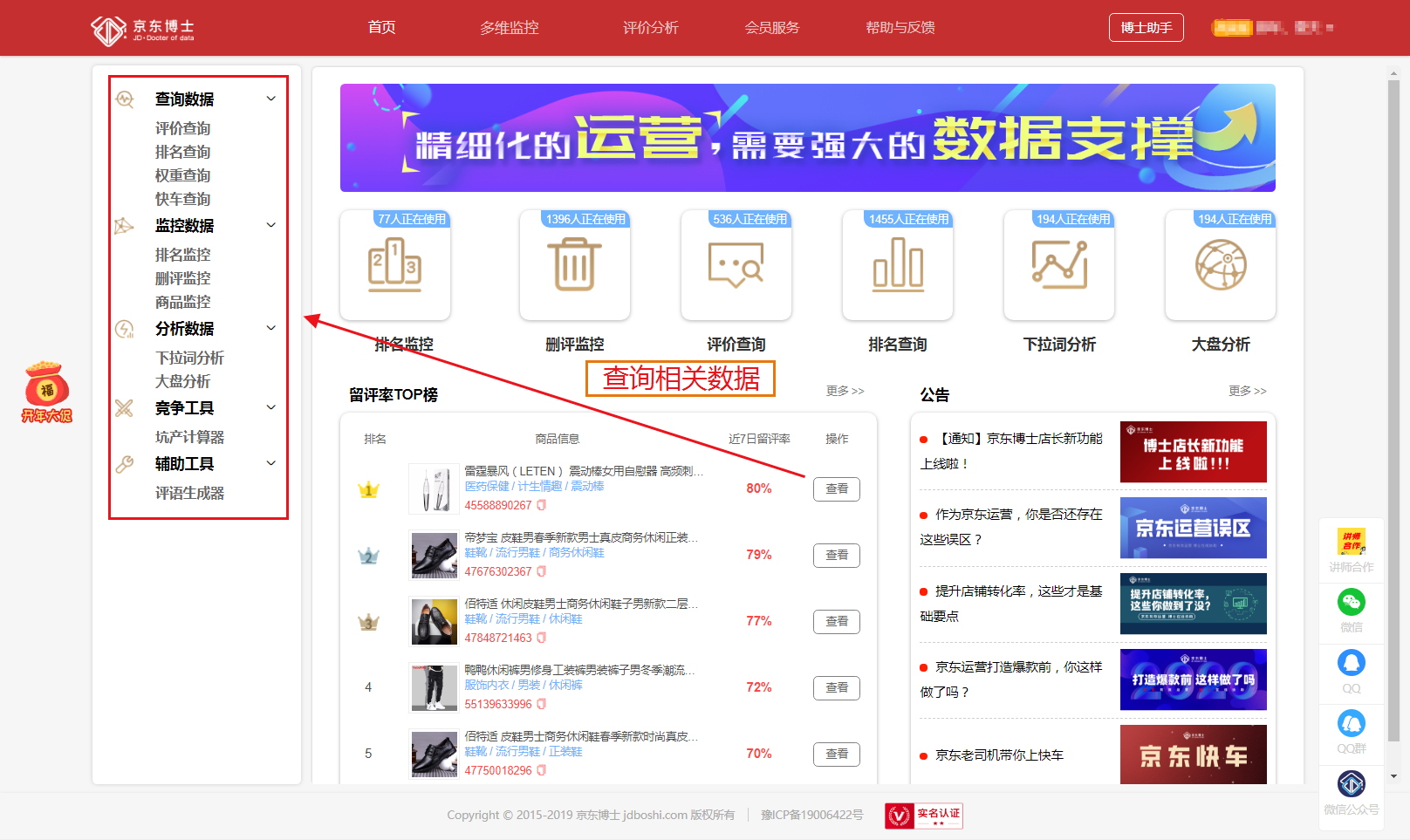Select 快车查询 in the sidebar
The image size is (1410, 840).
point(183,199)
